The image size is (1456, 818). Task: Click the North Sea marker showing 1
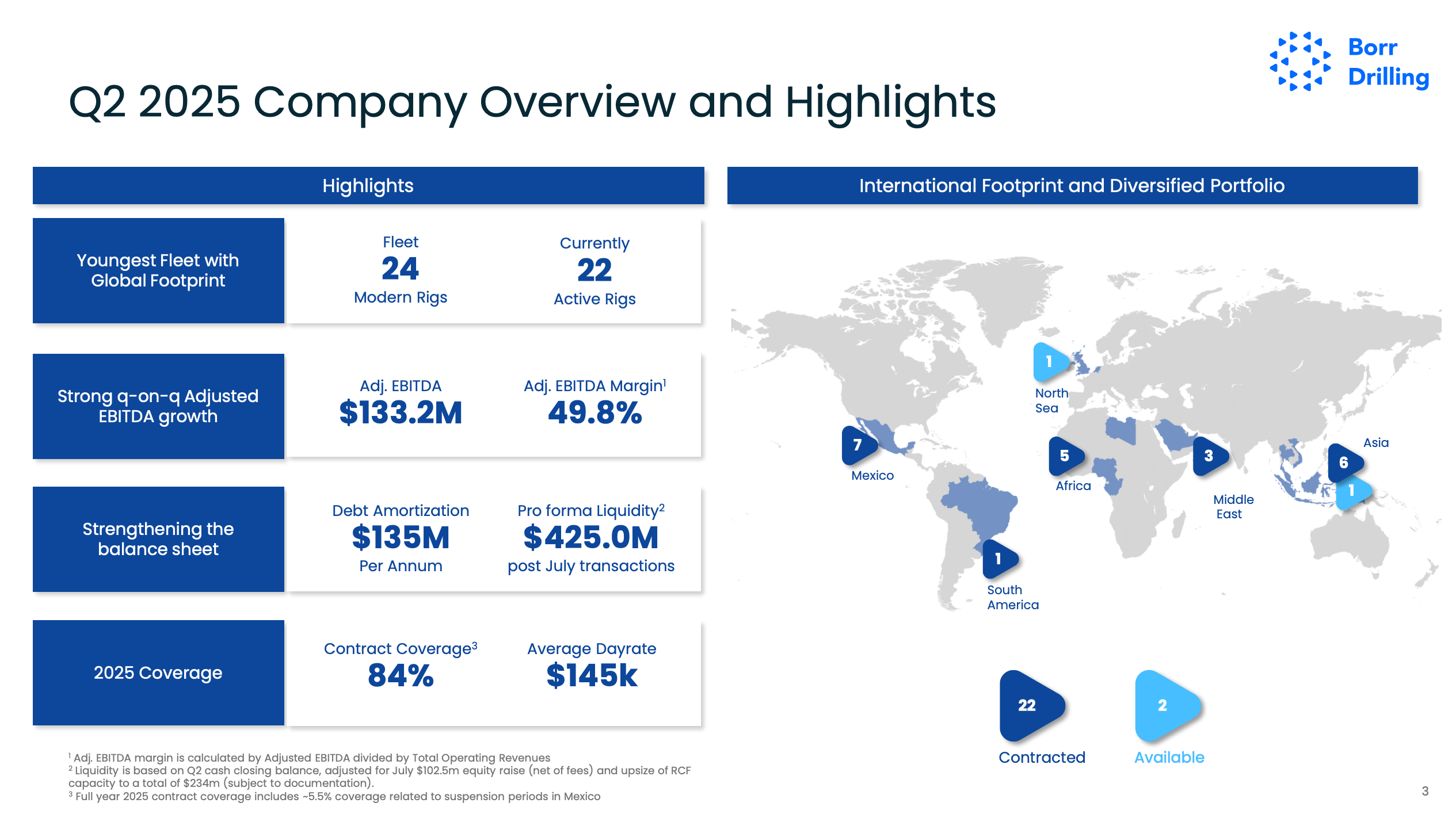[x=1050, y=362]
